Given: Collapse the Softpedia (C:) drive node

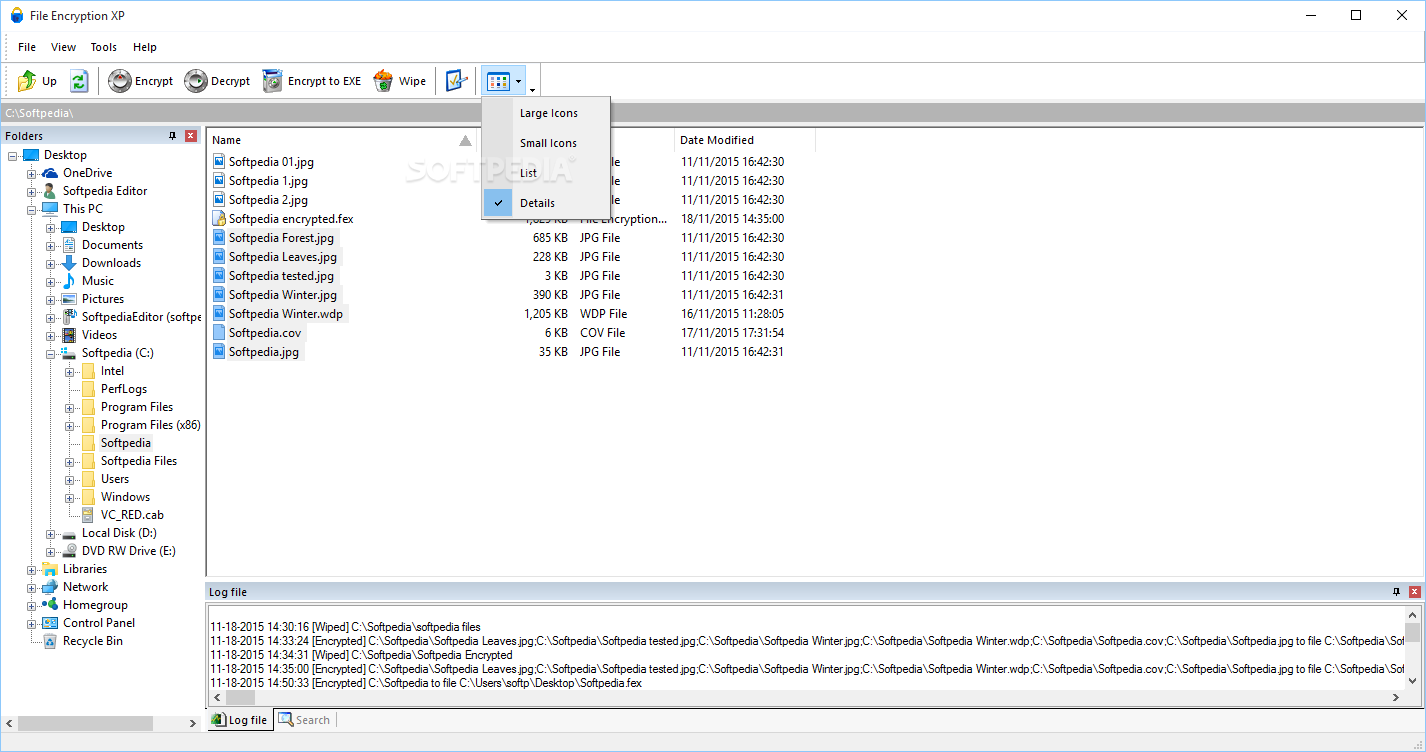Looking at the screenshot, I should (x=51, y=354).
